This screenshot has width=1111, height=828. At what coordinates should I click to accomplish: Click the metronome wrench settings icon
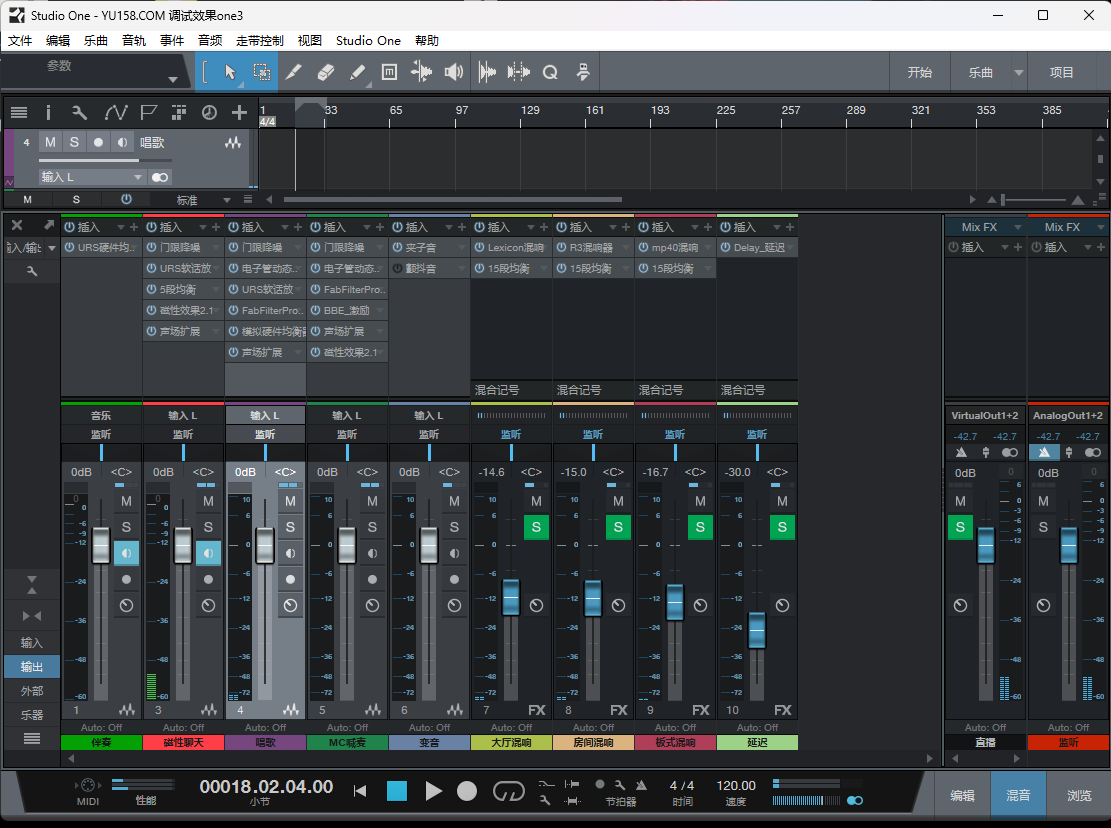click(x=620, y=785)
